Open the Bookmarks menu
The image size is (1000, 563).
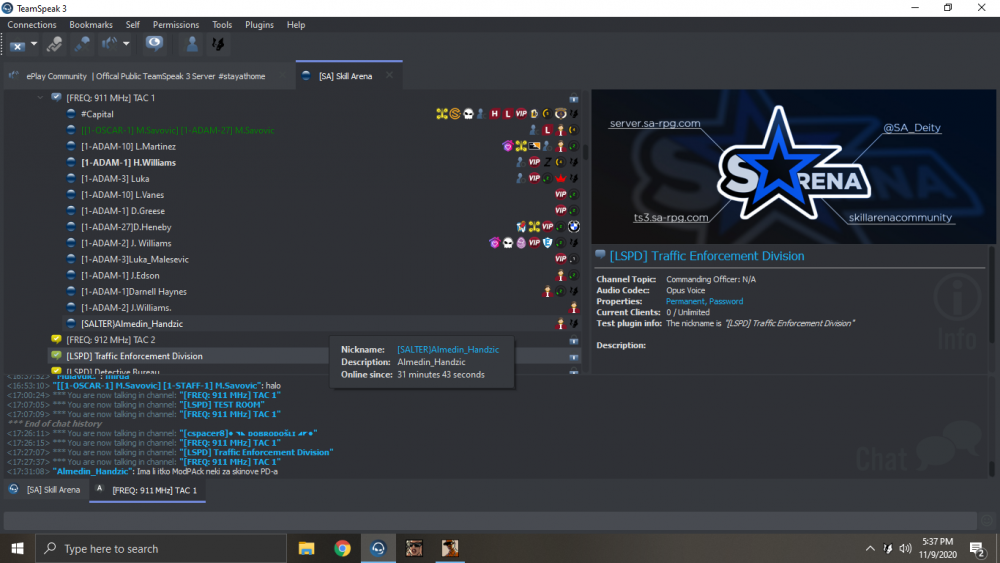[91, 25]
